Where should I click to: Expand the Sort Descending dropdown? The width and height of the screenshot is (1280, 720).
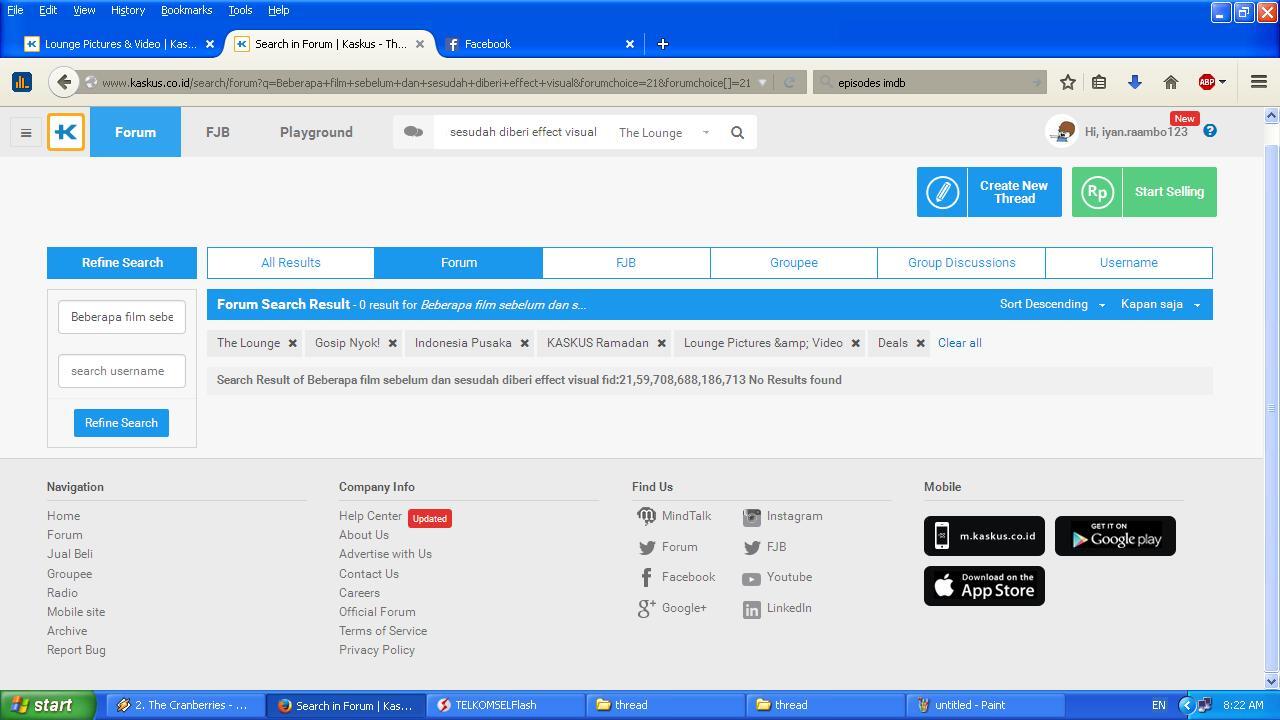coord(1052,304)
